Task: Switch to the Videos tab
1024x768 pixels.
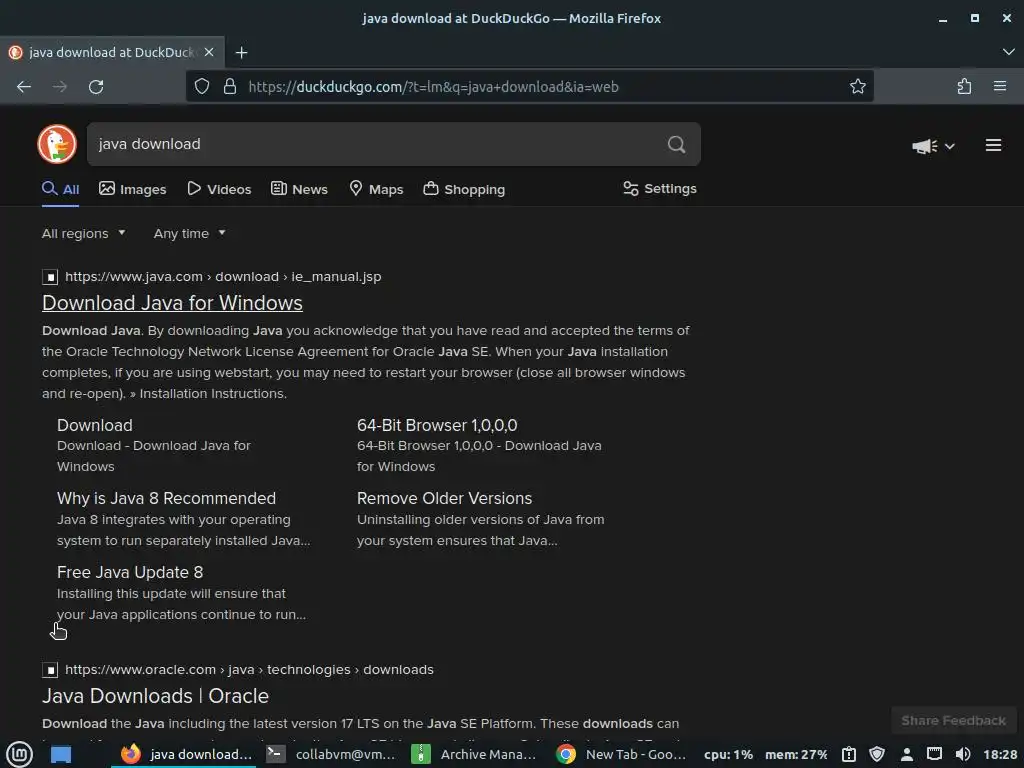Action: (x=219, y=189)
